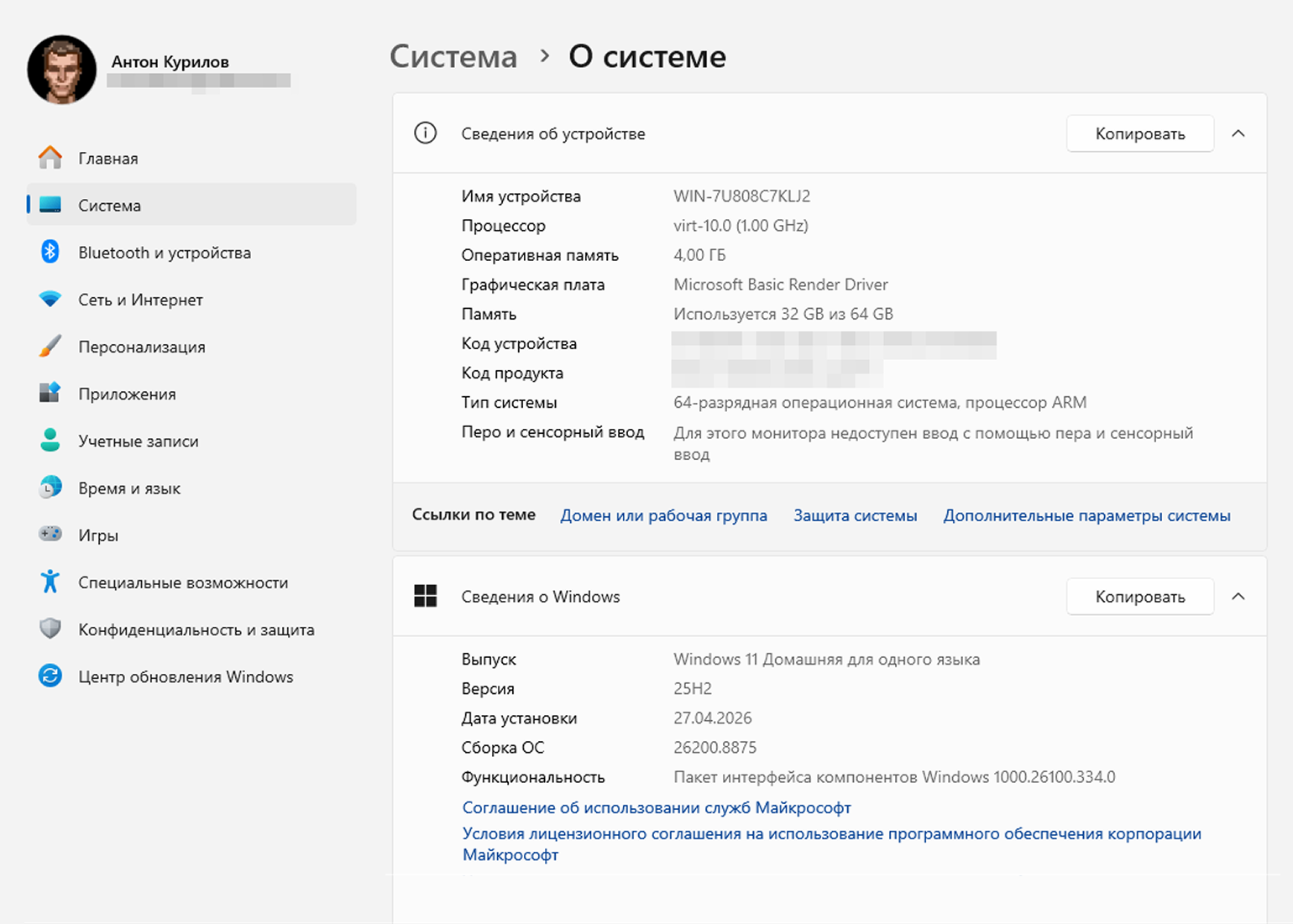Click the Графическая плата label
This screenshot has width=1293, height=924.
533,284
